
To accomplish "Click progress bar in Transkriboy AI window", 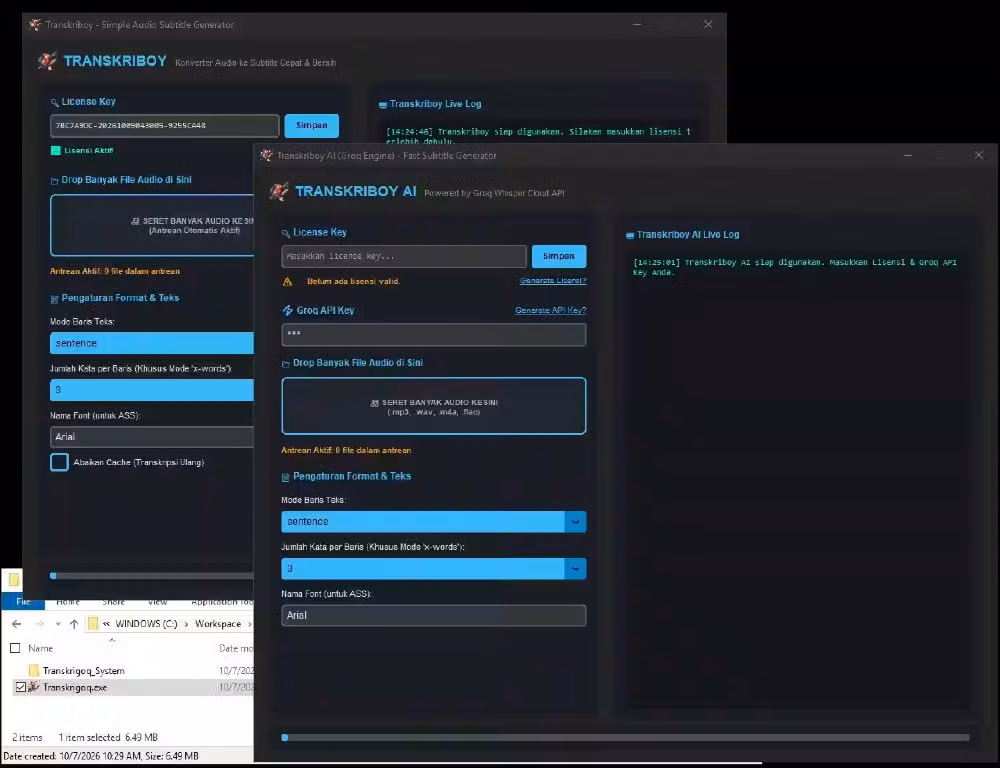I will tap(626, 737).
